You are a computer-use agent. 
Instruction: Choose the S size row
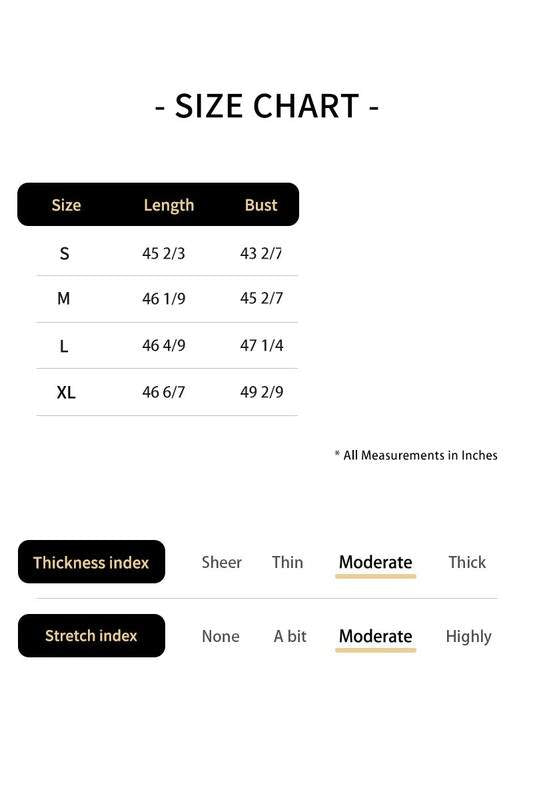[x=167, y=253]
